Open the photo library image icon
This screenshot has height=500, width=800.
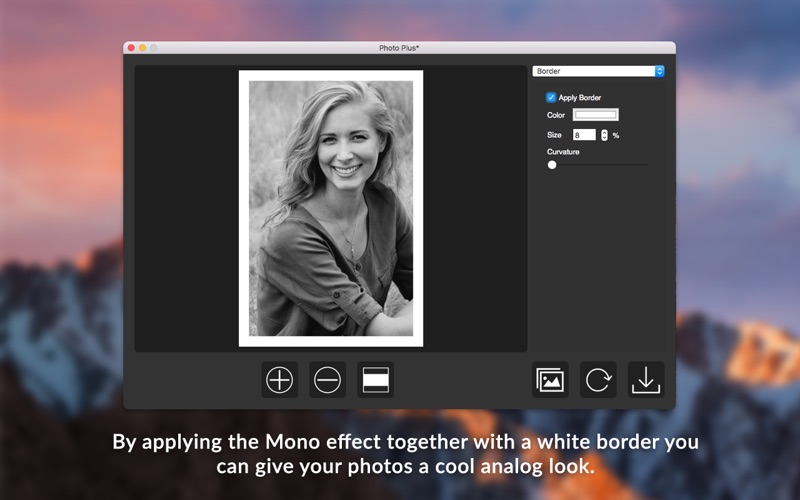550,380
